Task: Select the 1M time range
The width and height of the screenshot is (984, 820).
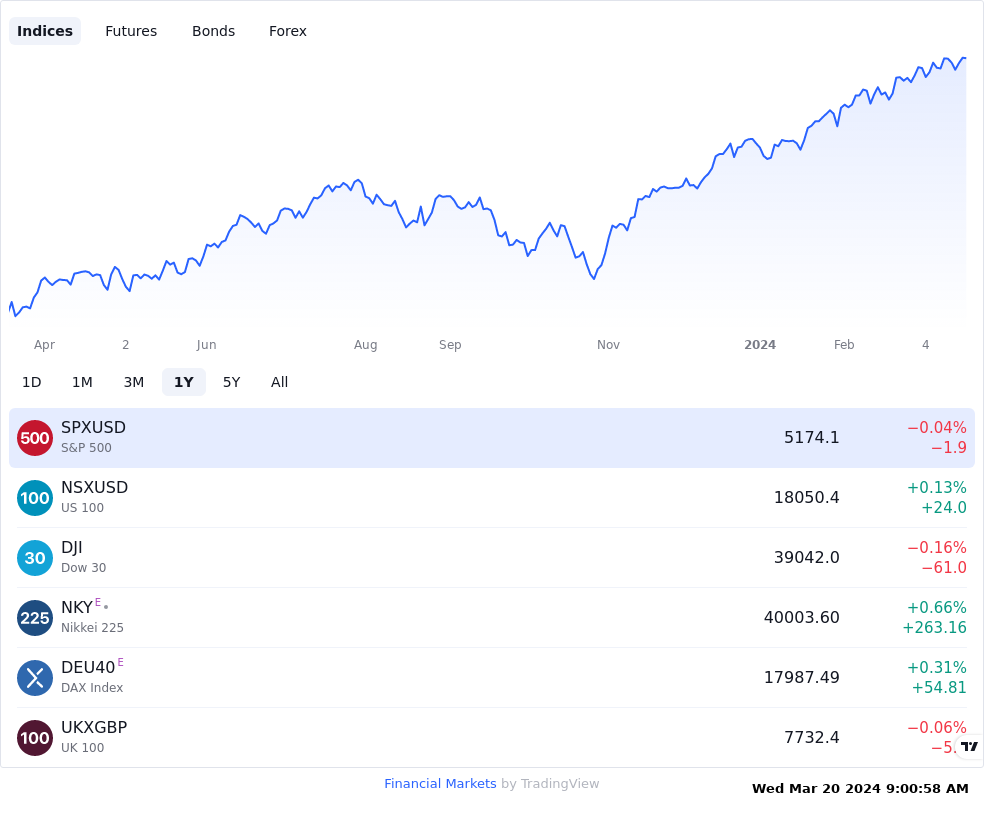Action: [82, 382]
